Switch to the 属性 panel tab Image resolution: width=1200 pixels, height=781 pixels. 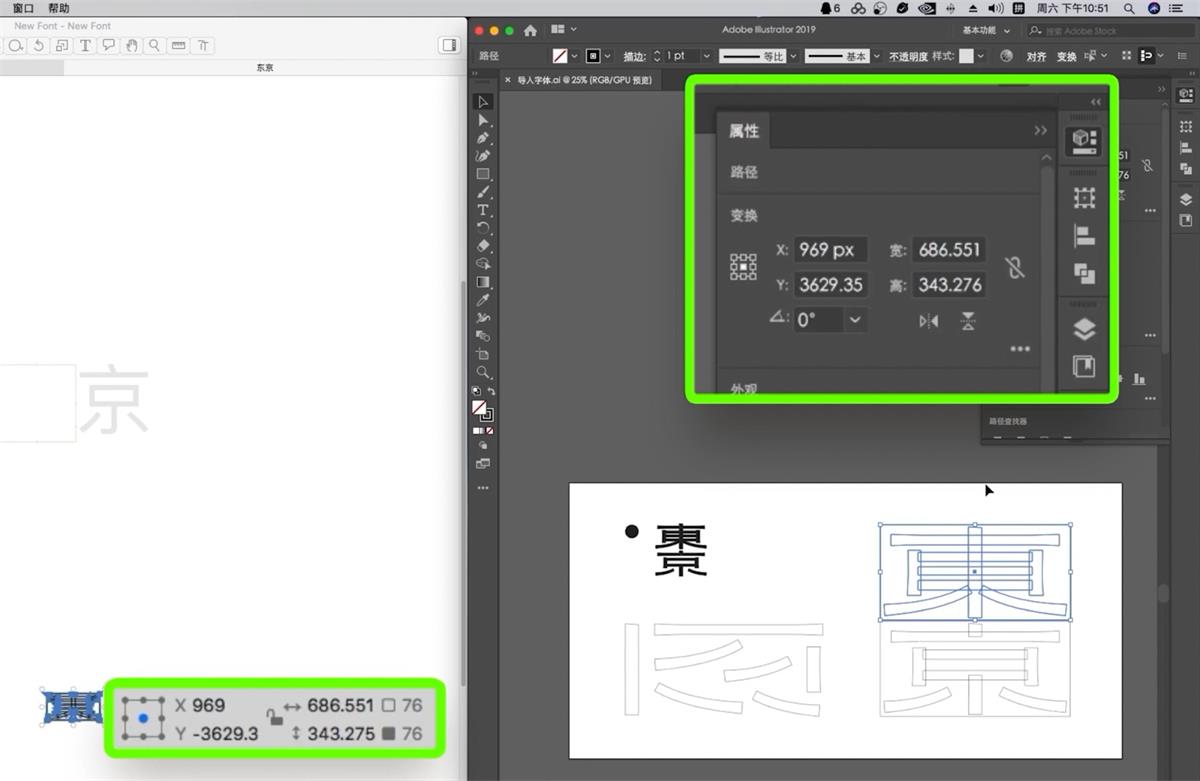coord(744,131)
